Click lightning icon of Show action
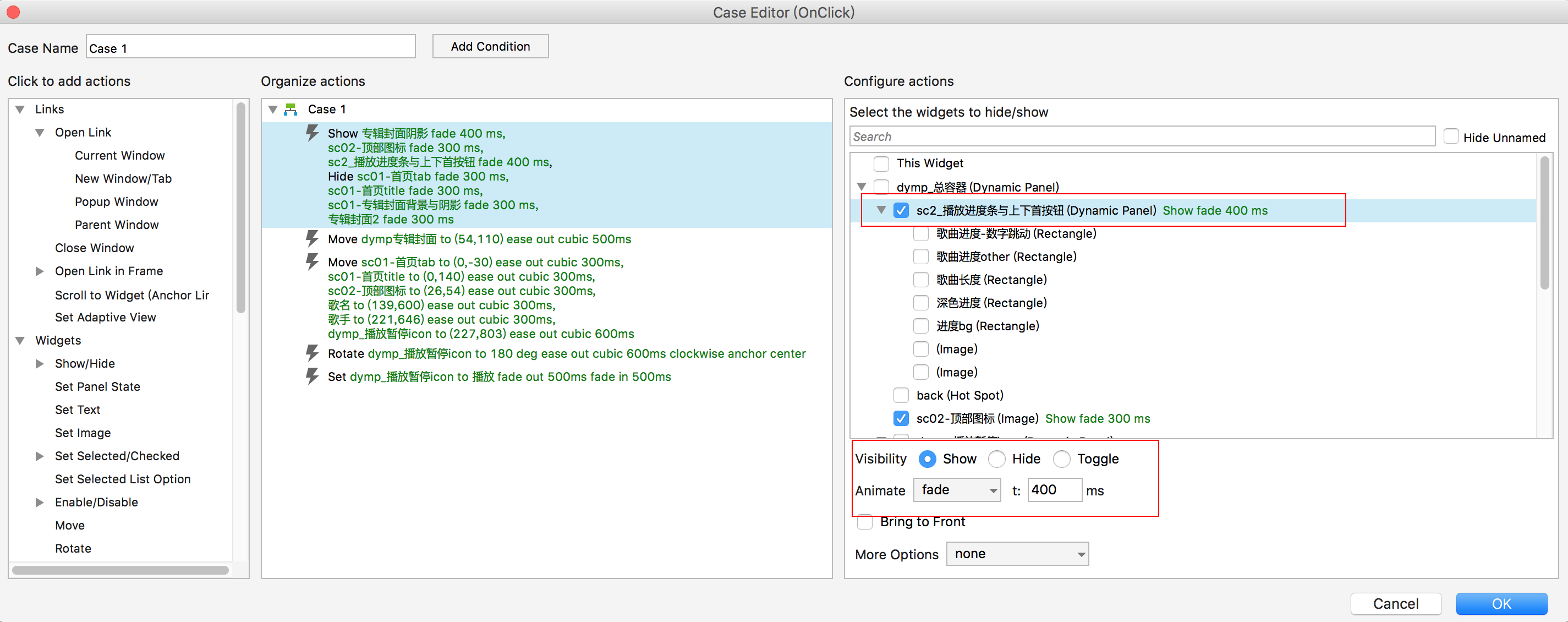This screenshot has width=1568, height=622. pyautogui.click(x=312, y=133)
